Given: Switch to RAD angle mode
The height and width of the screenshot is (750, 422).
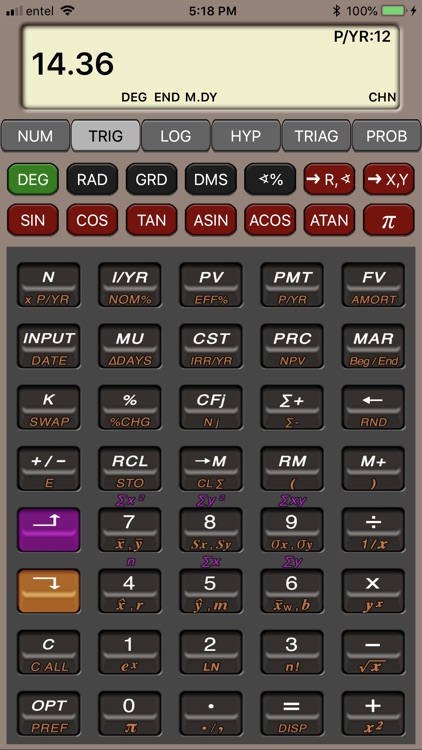Looking at the screenshot, I should click(92, 179).
